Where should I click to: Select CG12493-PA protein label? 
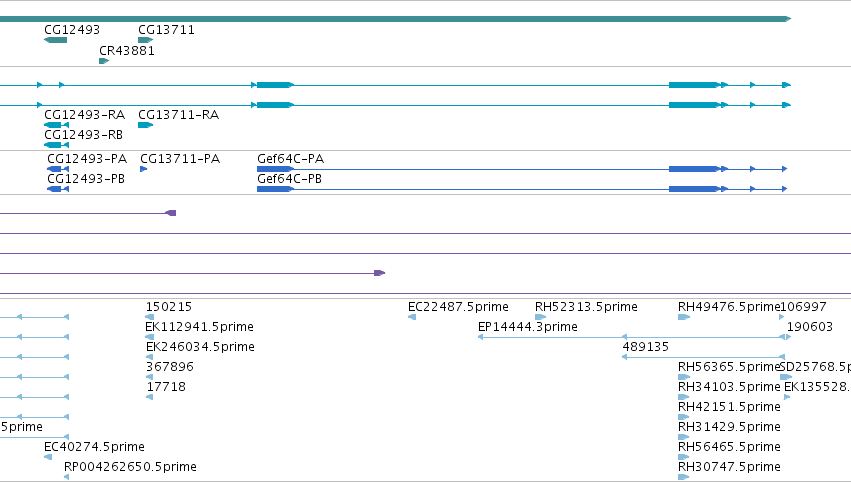(x=87, y=159)
